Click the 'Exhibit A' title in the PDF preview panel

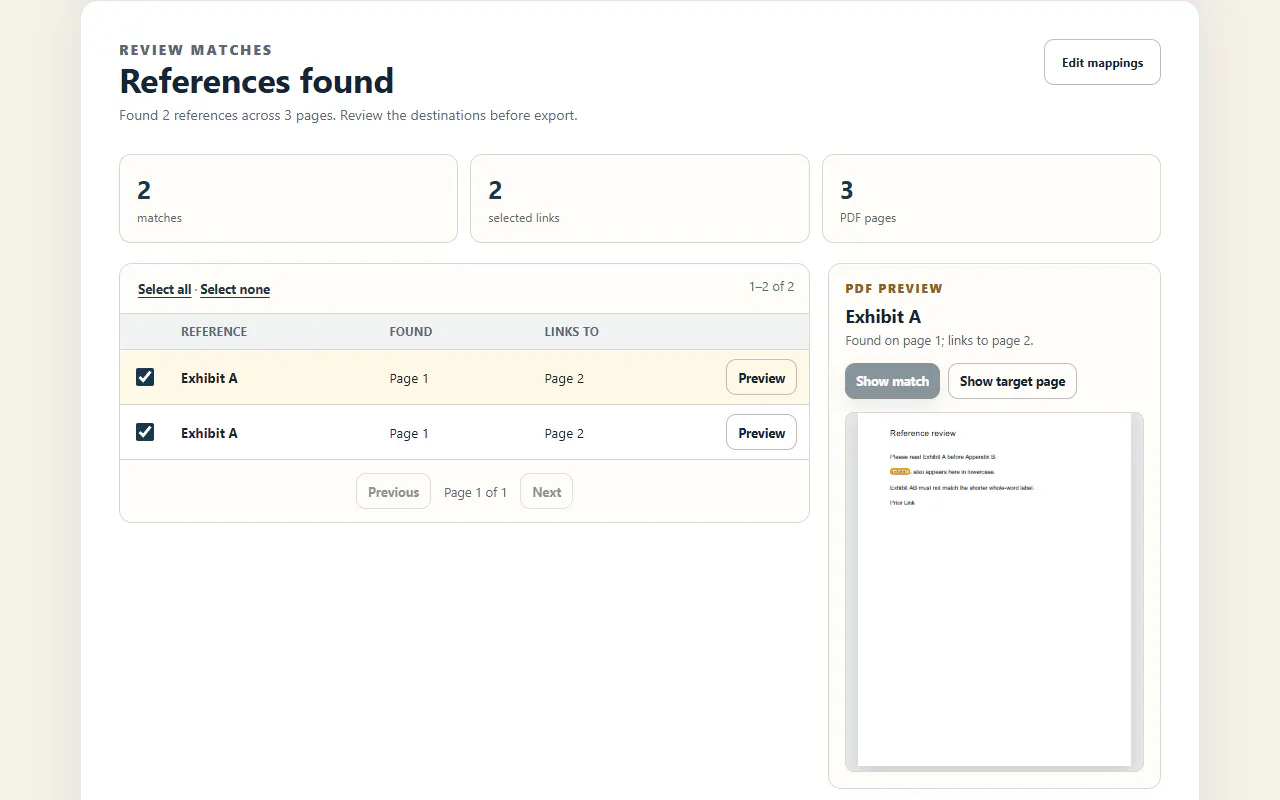point(883,316)
